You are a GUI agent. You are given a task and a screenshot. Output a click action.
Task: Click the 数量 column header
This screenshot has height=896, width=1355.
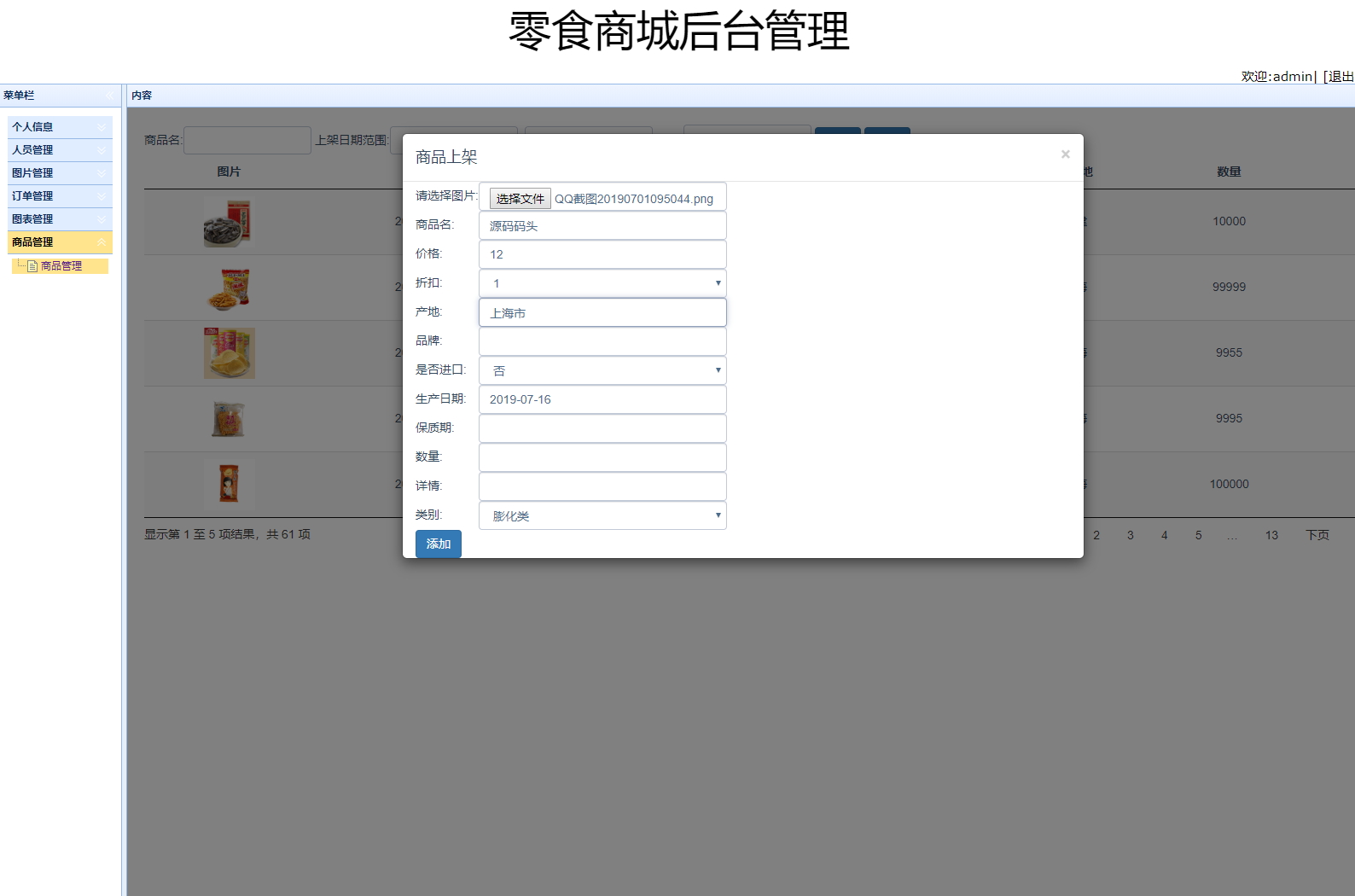[x=1230, y=172]
